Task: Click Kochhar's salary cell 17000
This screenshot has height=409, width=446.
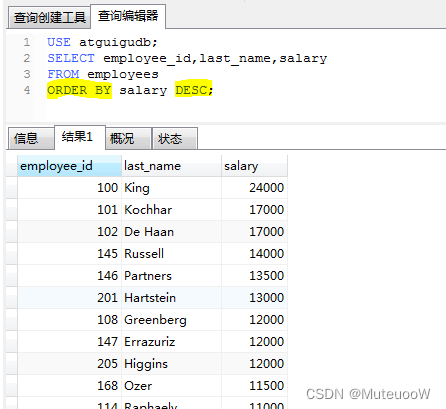Action: (254, 210)
